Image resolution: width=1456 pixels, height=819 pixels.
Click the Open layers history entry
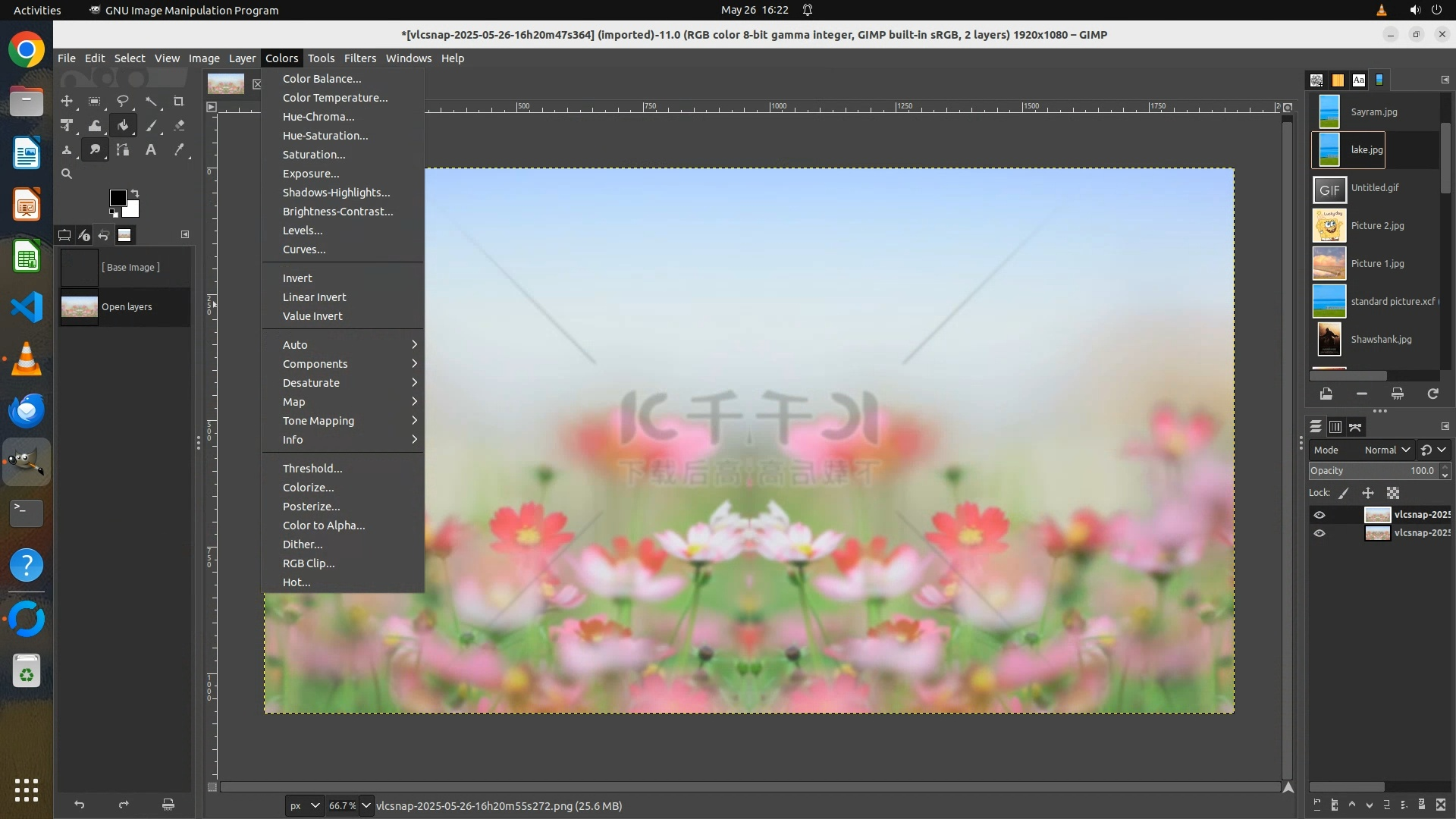tap(125, 307)
